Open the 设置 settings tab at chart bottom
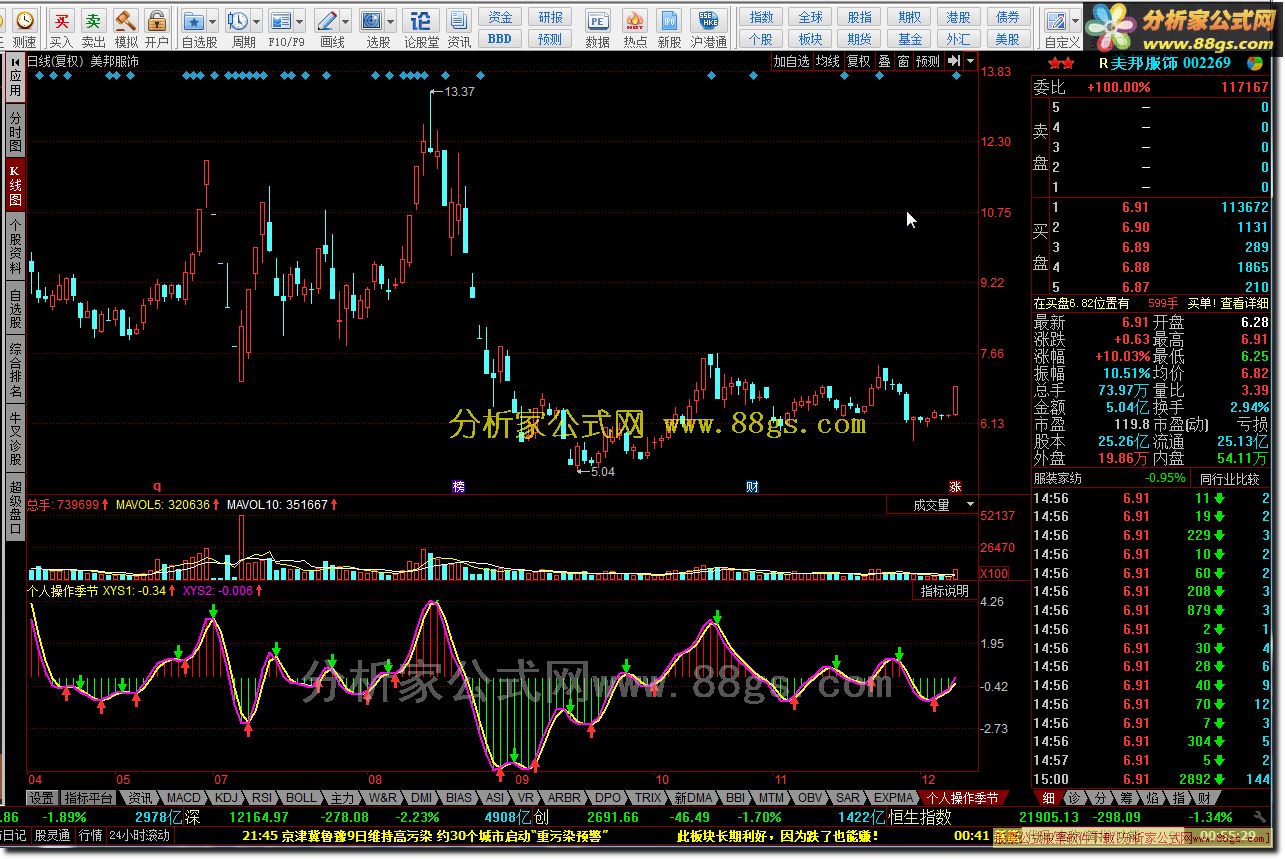1285x859 pixels. tap(42, 798)
